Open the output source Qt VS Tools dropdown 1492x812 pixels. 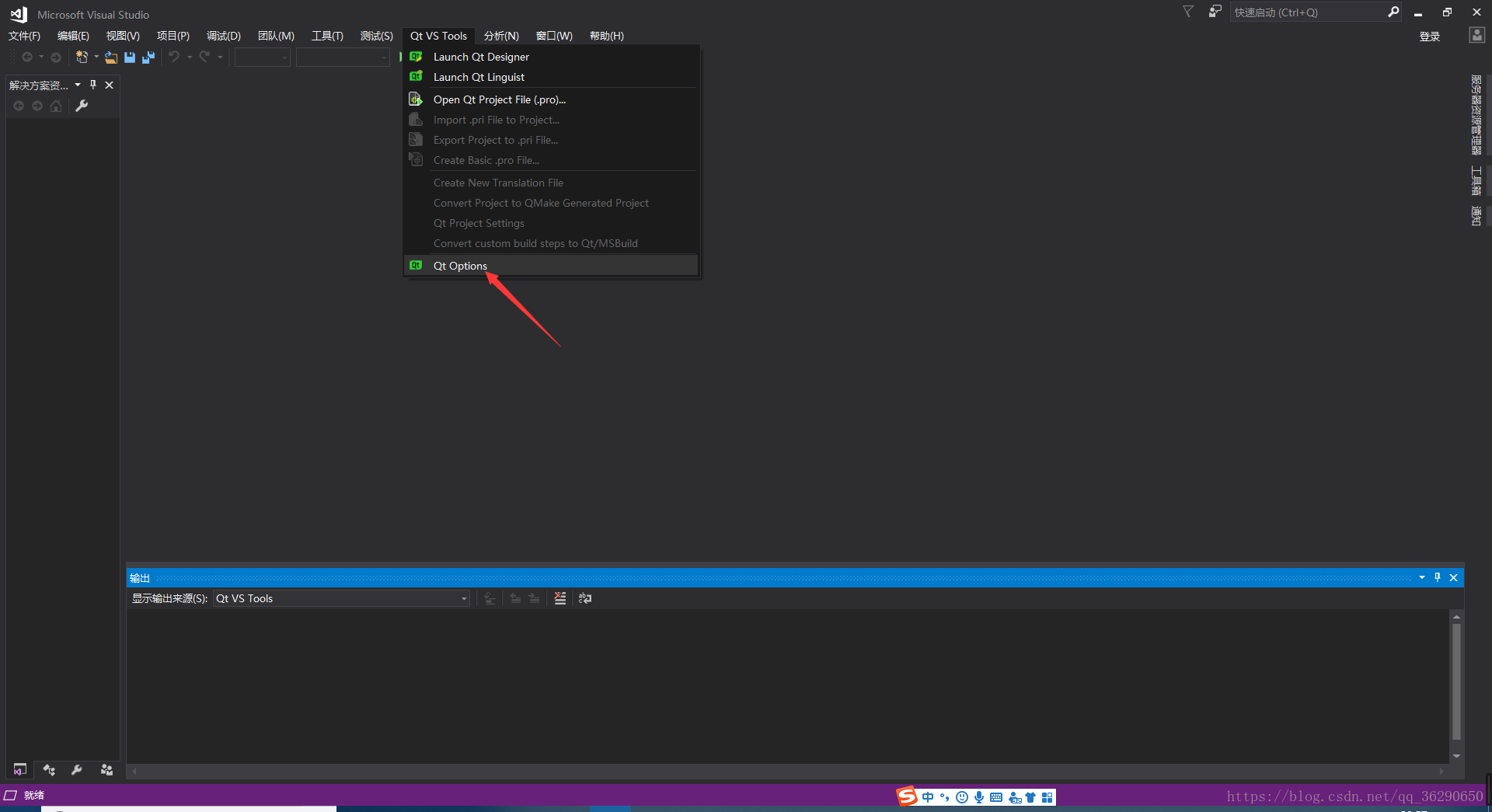tap(341, 598)
